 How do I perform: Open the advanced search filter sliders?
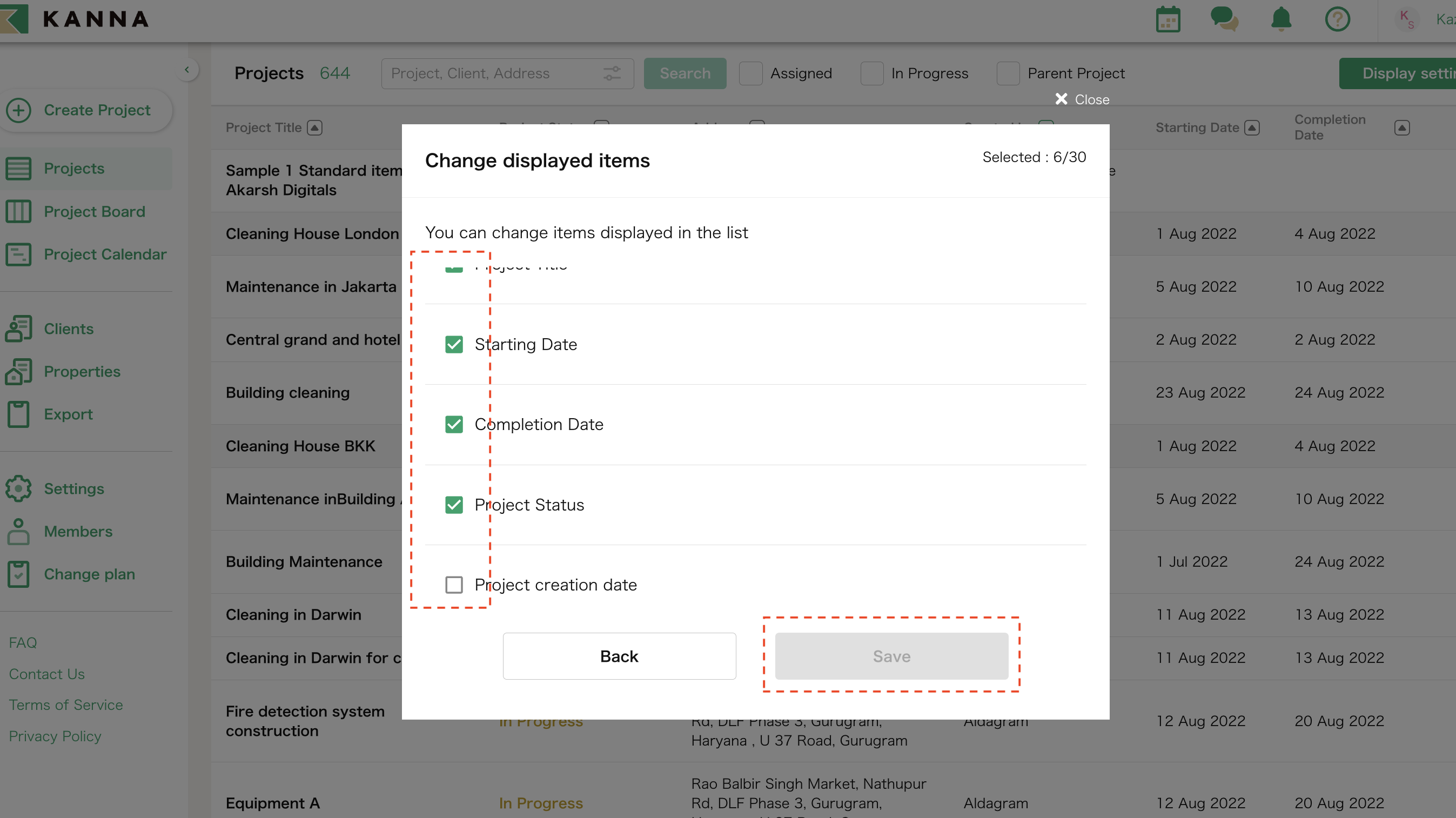click(x=612, y=73)
